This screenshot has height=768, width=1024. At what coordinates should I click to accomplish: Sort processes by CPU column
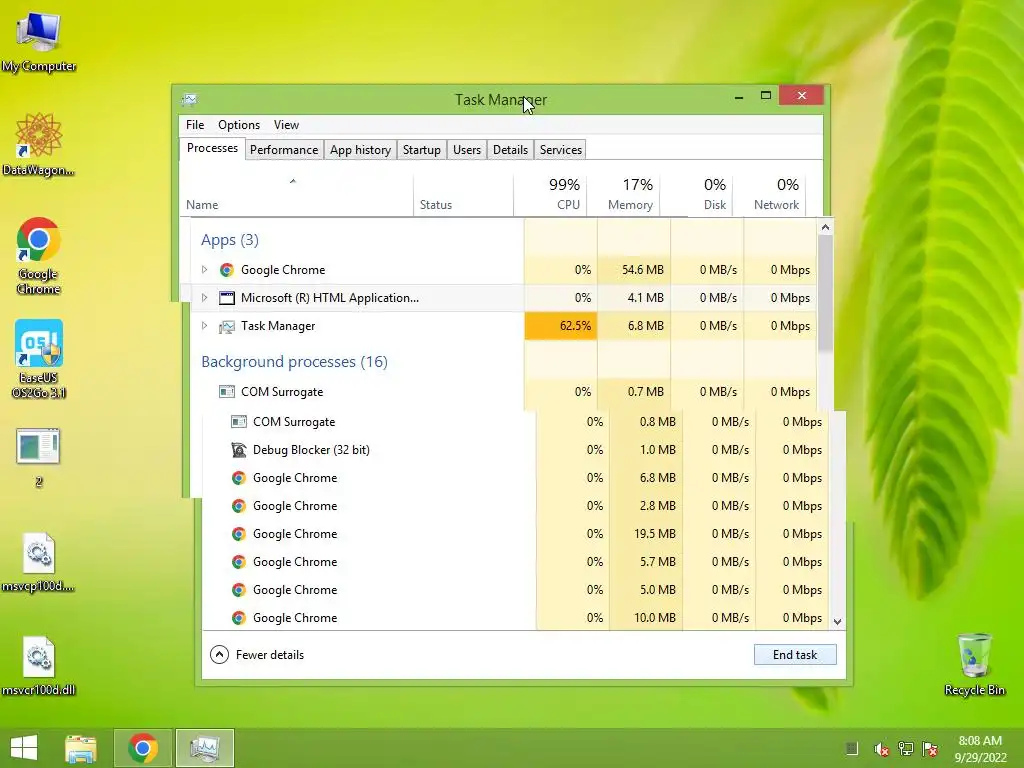[551, 195]
